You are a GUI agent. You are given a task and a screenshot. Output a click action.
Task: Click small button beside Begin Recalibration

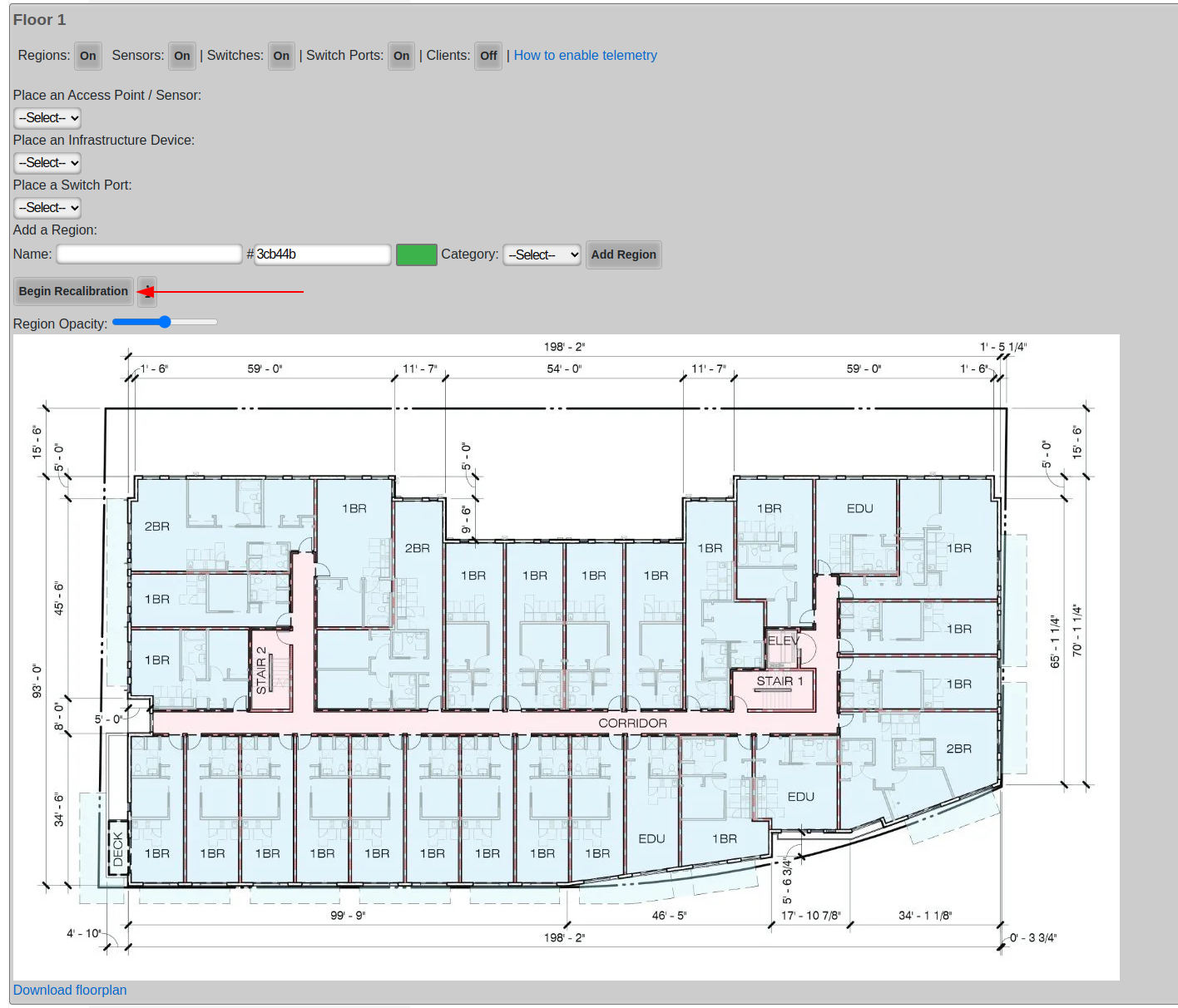147,291
